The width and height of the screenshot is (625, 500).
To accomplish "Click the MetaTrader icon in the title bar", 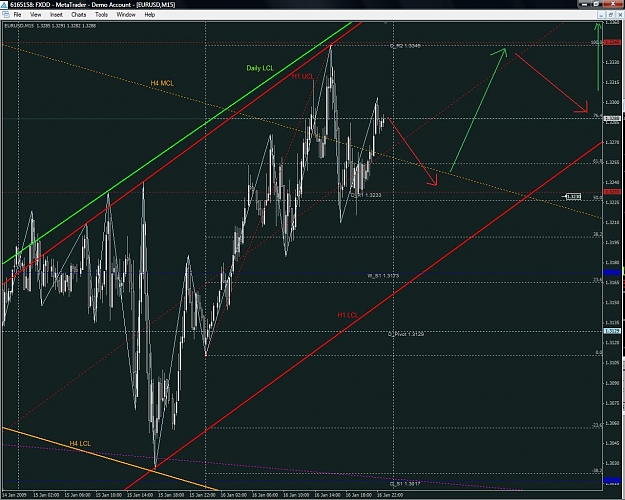I will pos(4,4).
